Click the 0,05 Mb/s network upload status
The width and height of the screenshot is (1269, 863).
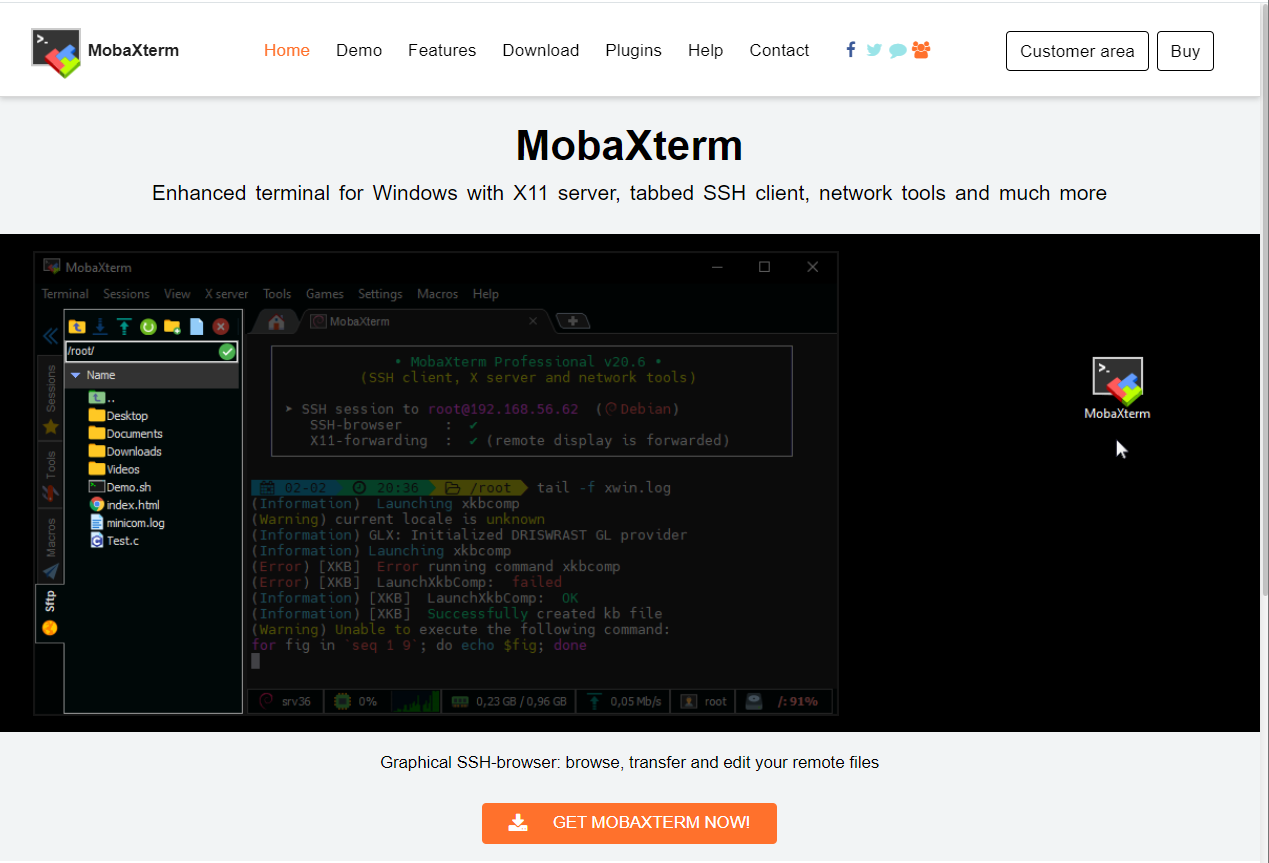(624, 701)
